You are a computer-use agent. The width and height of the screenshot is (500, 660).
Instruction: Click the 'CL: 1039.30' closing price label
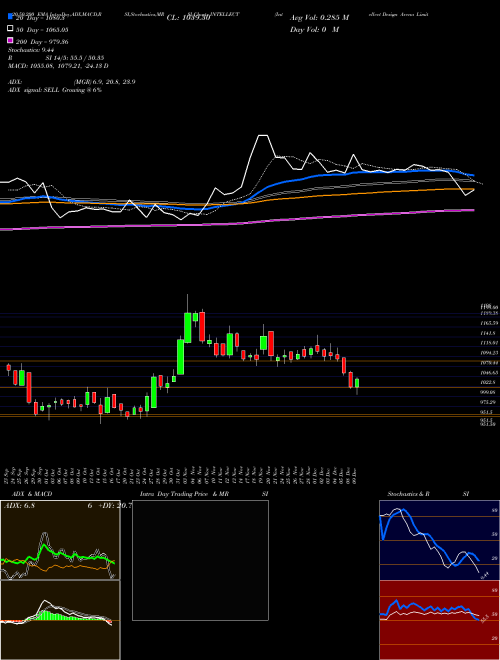pos(188,18)
